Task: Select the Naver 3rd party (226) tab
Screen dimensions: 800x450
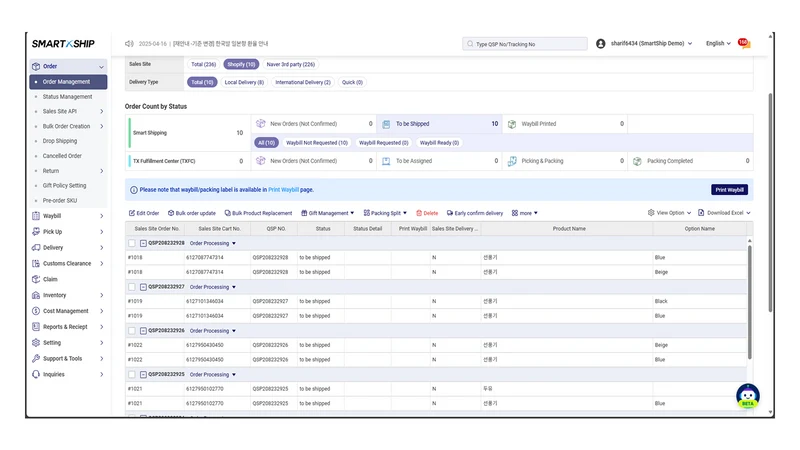Action: 290,64
